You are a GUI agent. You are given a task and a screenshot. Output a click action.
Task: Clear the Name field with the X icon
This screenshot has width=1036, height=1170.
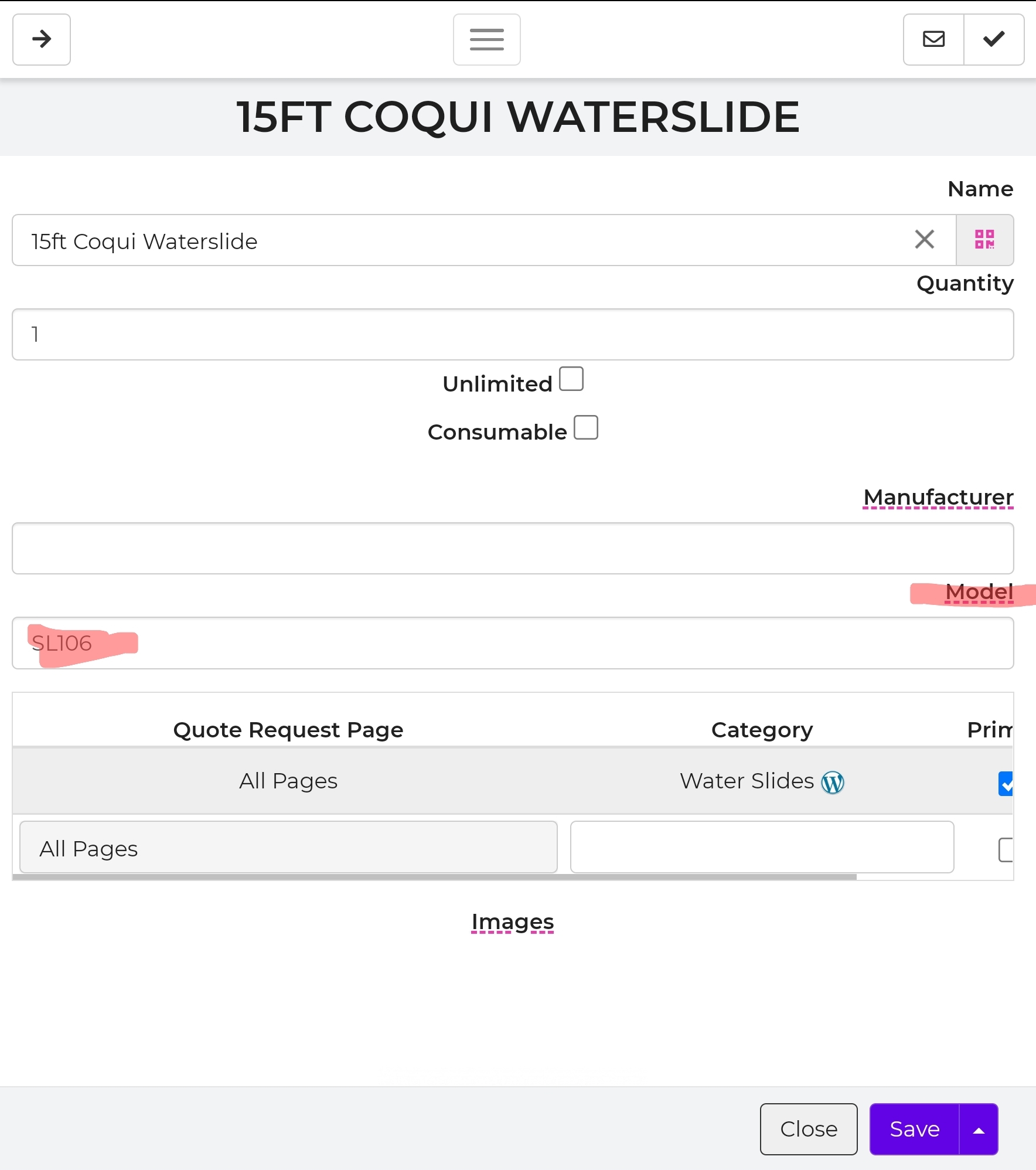[x=924, y=239]
